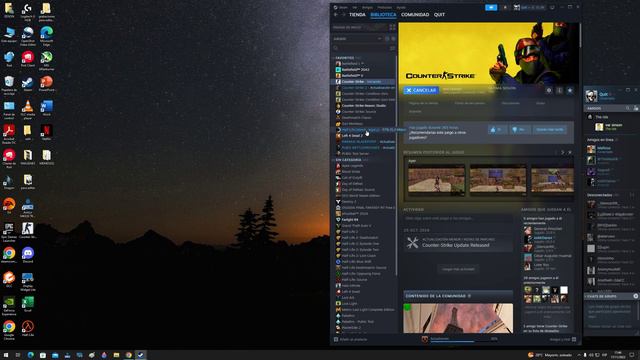Viewport: 640px width, 360px height.
Task: Collapse the FAVORITOS category
Action: [x=345, y=58]
